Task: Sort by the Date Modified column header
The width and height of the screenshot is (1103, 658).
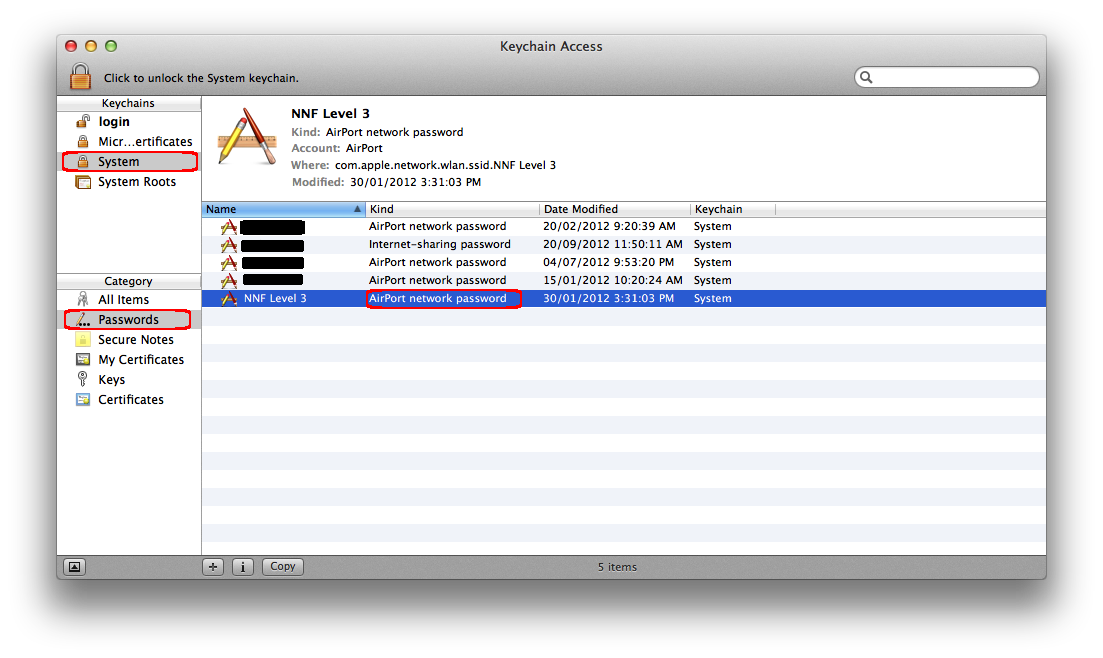Action: pos(615,209)
